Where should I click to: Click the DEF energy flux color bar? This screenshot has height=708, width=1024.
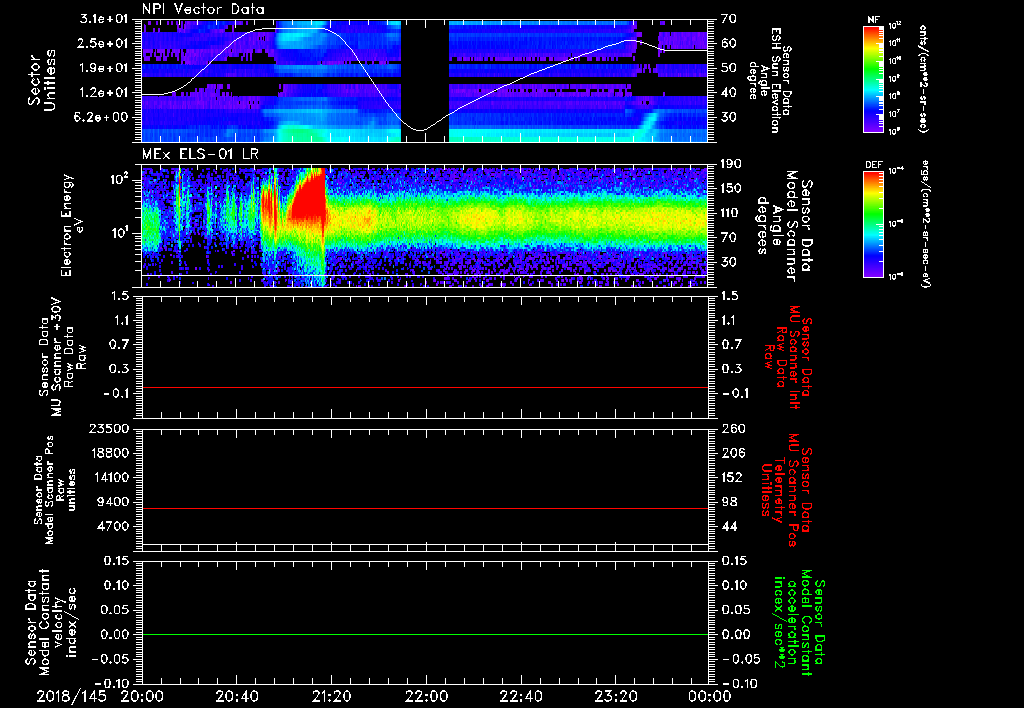pyautogui.click(x=874, y=224)
